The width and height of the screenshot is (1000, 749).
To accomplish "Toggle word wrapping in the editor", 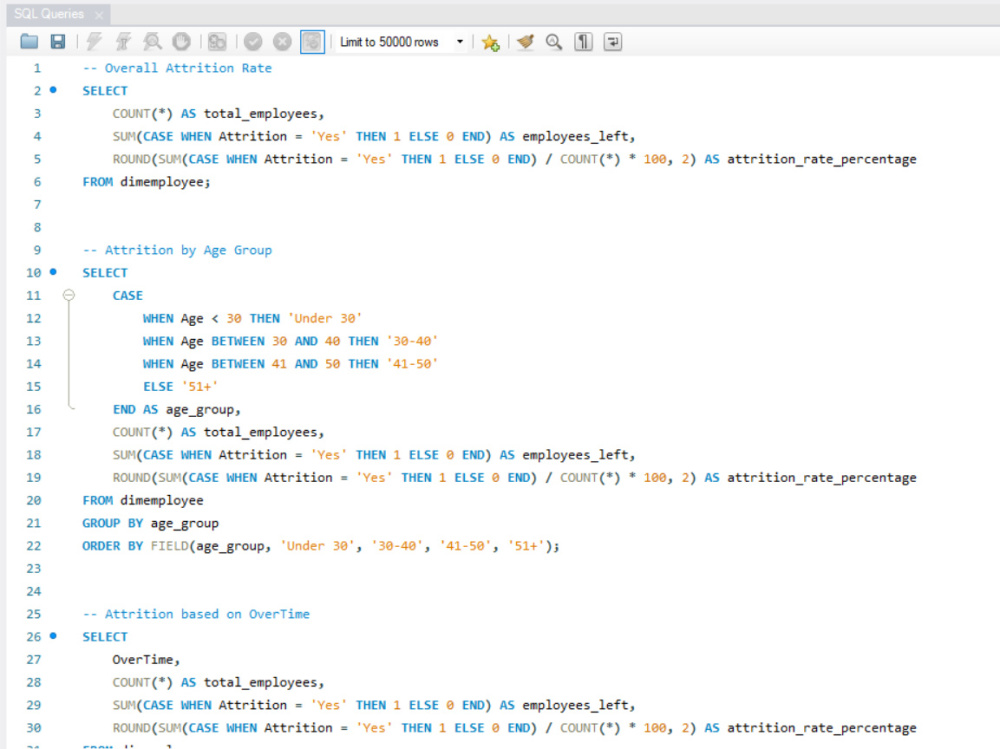I will (x=613, y=42).
